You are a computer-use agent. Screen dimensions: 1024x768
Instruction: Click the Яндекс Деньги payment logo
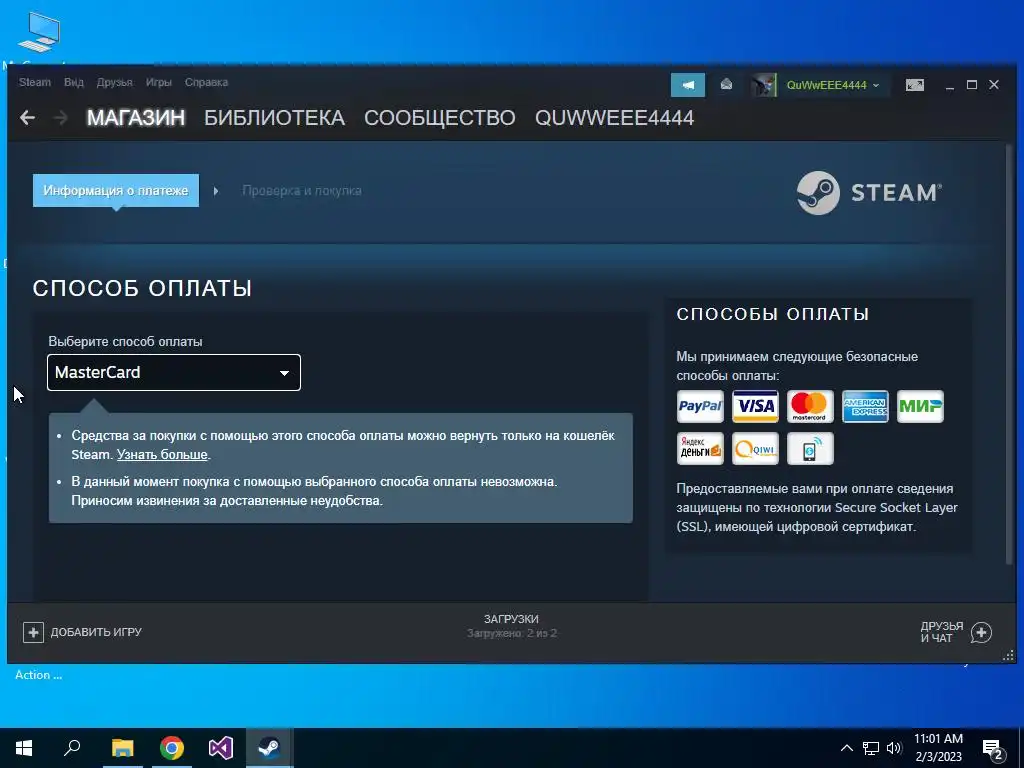pyautogui.click(x=700, y=449)
